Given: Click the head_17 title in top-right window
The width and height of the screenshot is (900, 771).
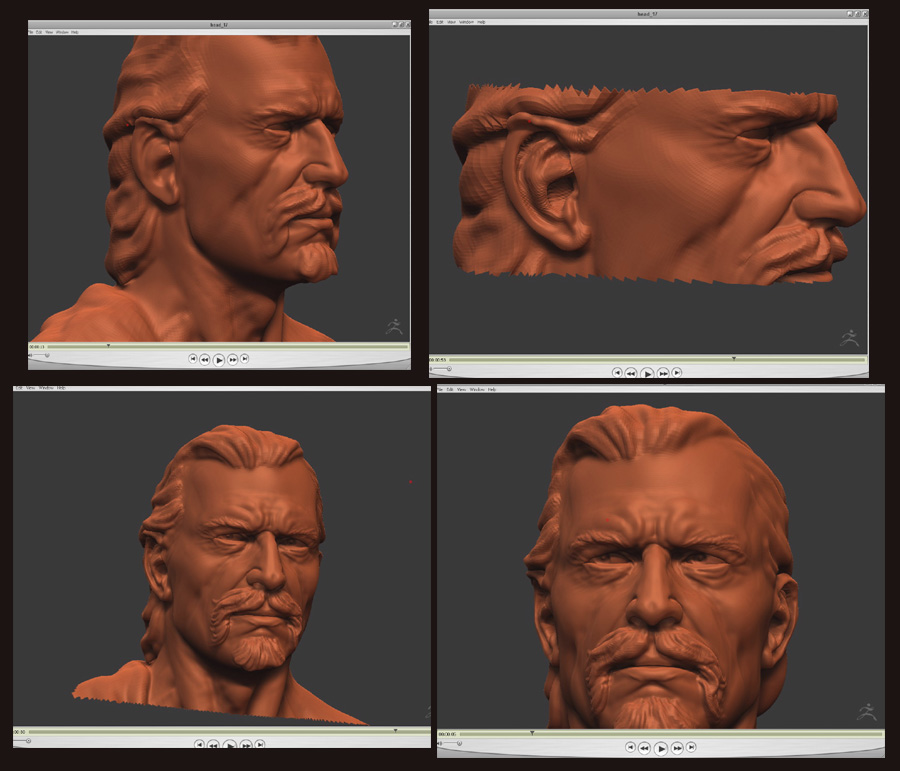Looking at the screenshot, I should [x=647, y=14].
